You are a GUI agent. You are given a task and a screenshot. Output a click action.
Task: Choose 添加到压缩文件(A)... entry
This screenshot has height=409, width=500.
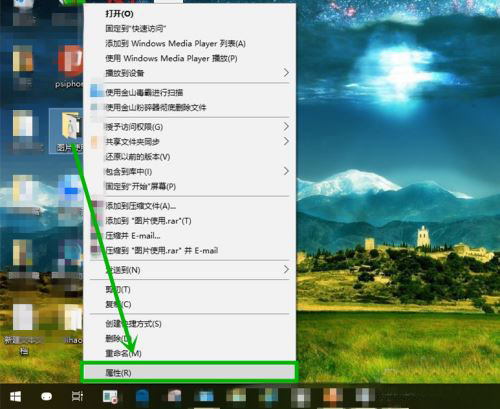(x=140, y=206)
